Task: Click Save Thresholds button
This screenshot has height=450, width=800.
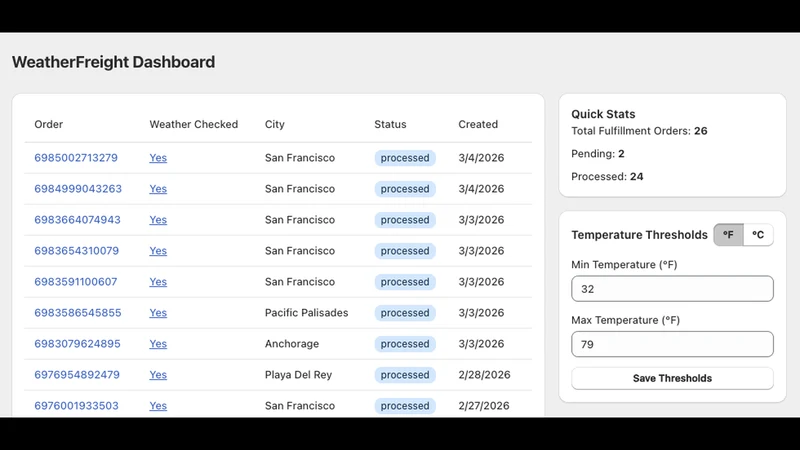Action: pyautogui.click(x=672, y=379)
